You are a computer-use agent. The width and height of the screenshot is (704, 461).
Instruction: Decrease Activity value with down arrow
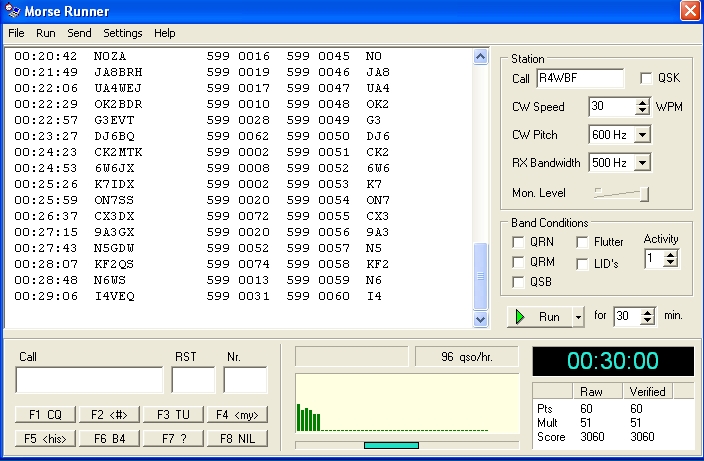click(670, 263)
